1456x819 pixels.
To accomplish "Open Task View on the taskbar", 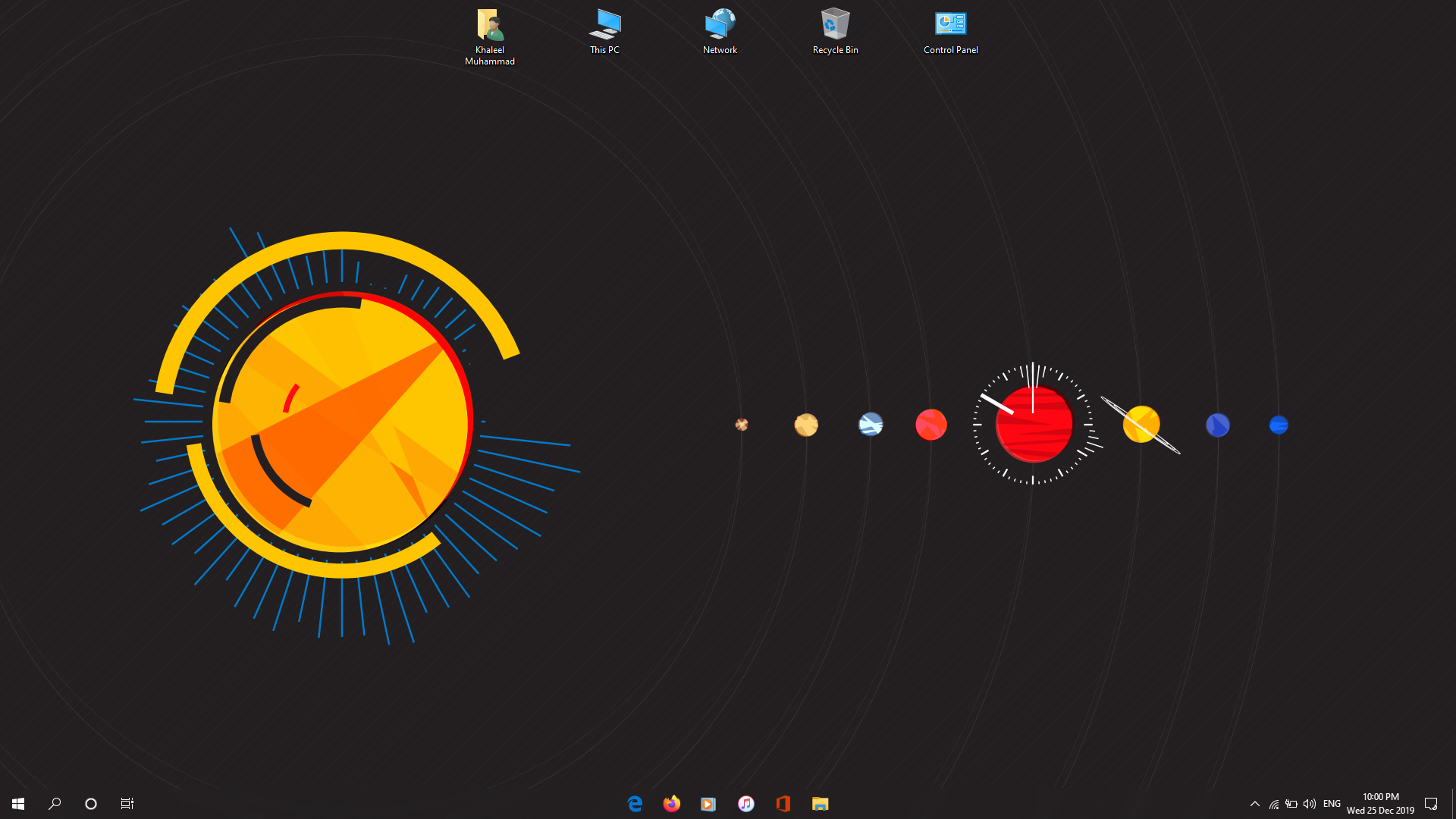I will tap(127, 803).
